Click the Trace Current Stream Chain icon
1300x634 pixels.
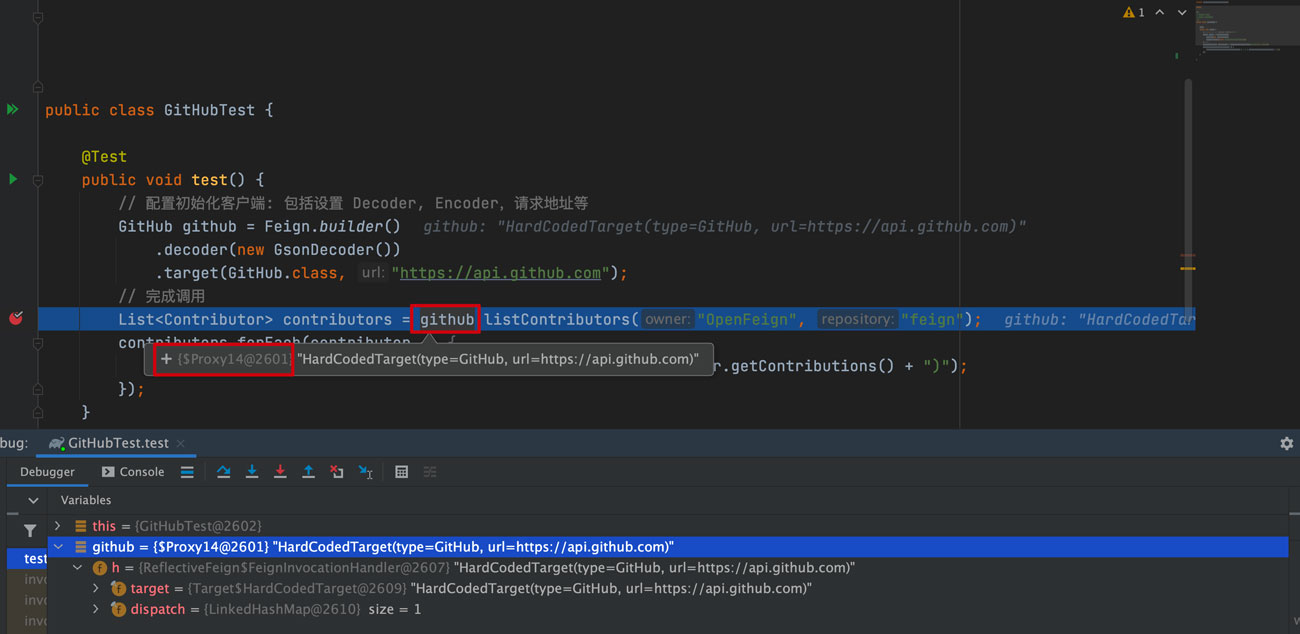pos(430,472)
